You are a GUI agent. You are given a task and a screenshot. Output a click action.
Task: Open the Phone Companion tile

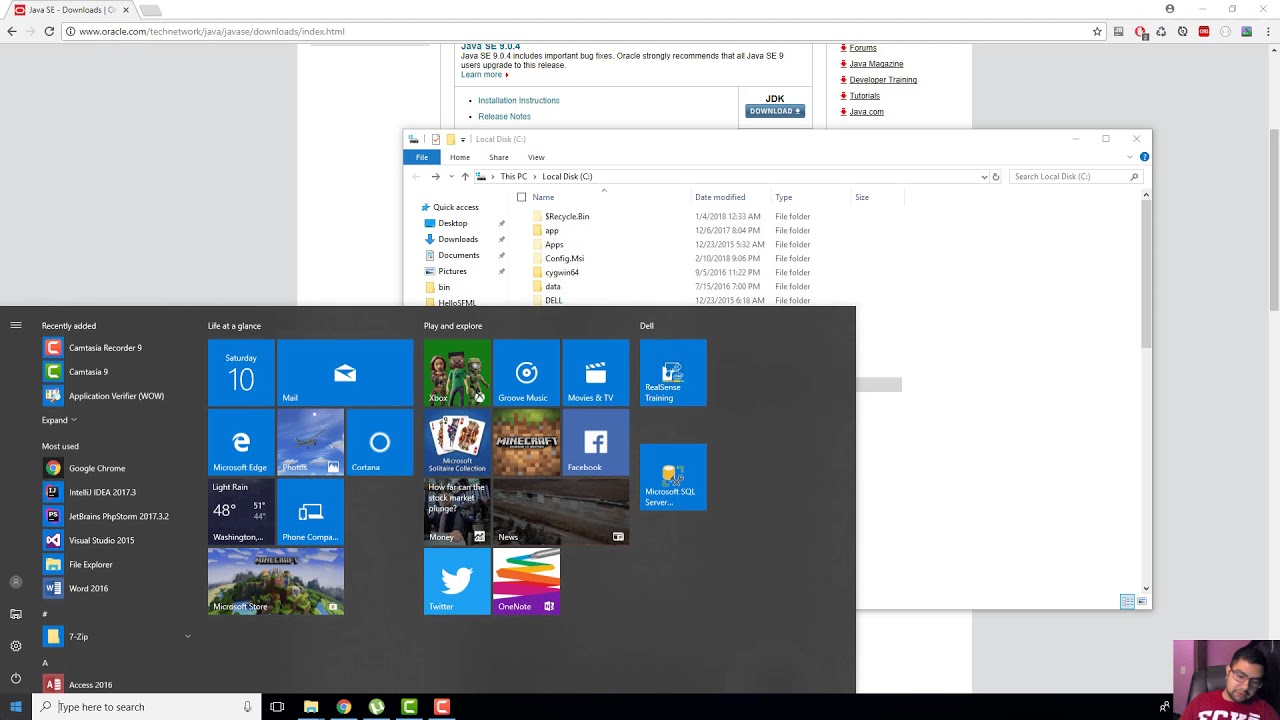pos(310,512)
